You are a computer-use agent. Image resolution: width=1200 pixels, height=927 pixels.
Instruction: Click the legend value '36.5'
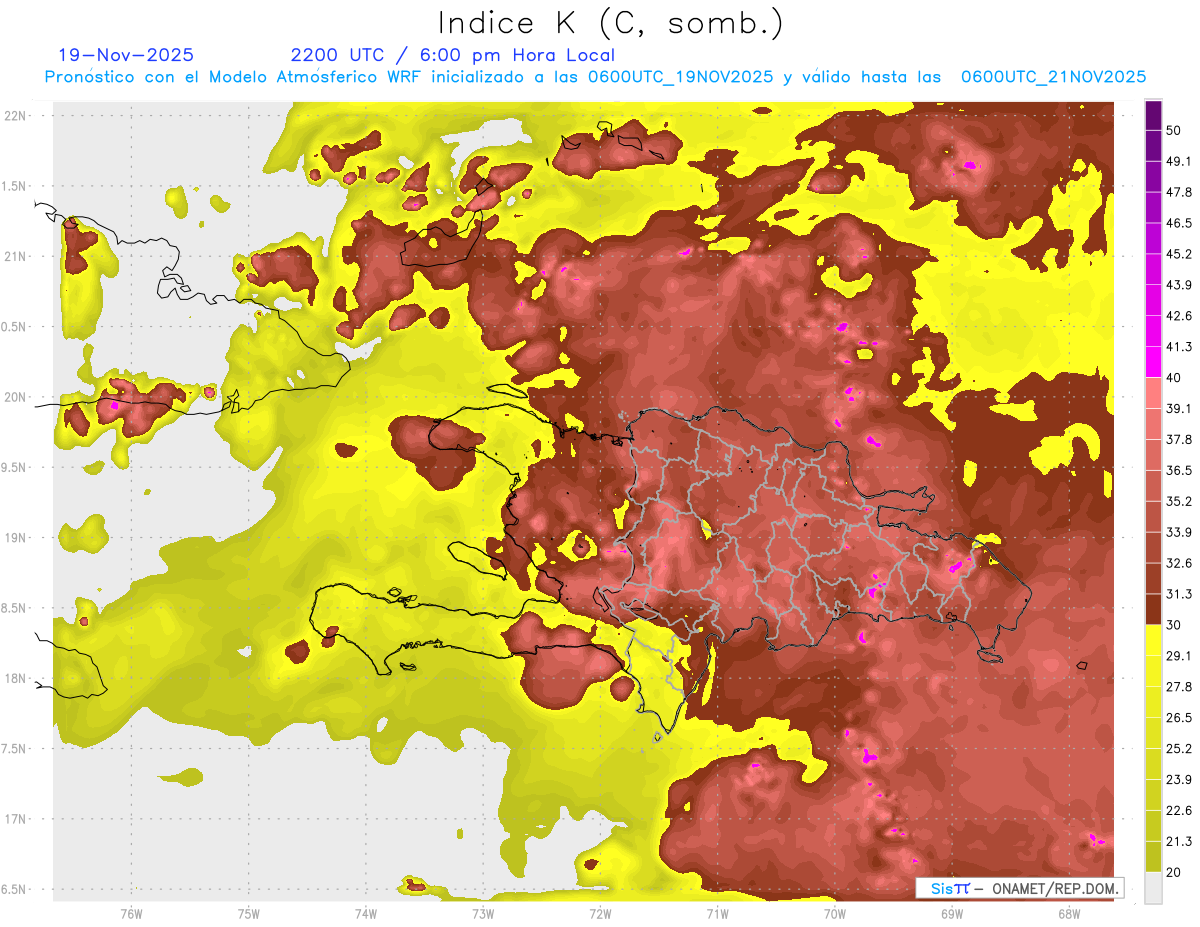coord(1179,470)
